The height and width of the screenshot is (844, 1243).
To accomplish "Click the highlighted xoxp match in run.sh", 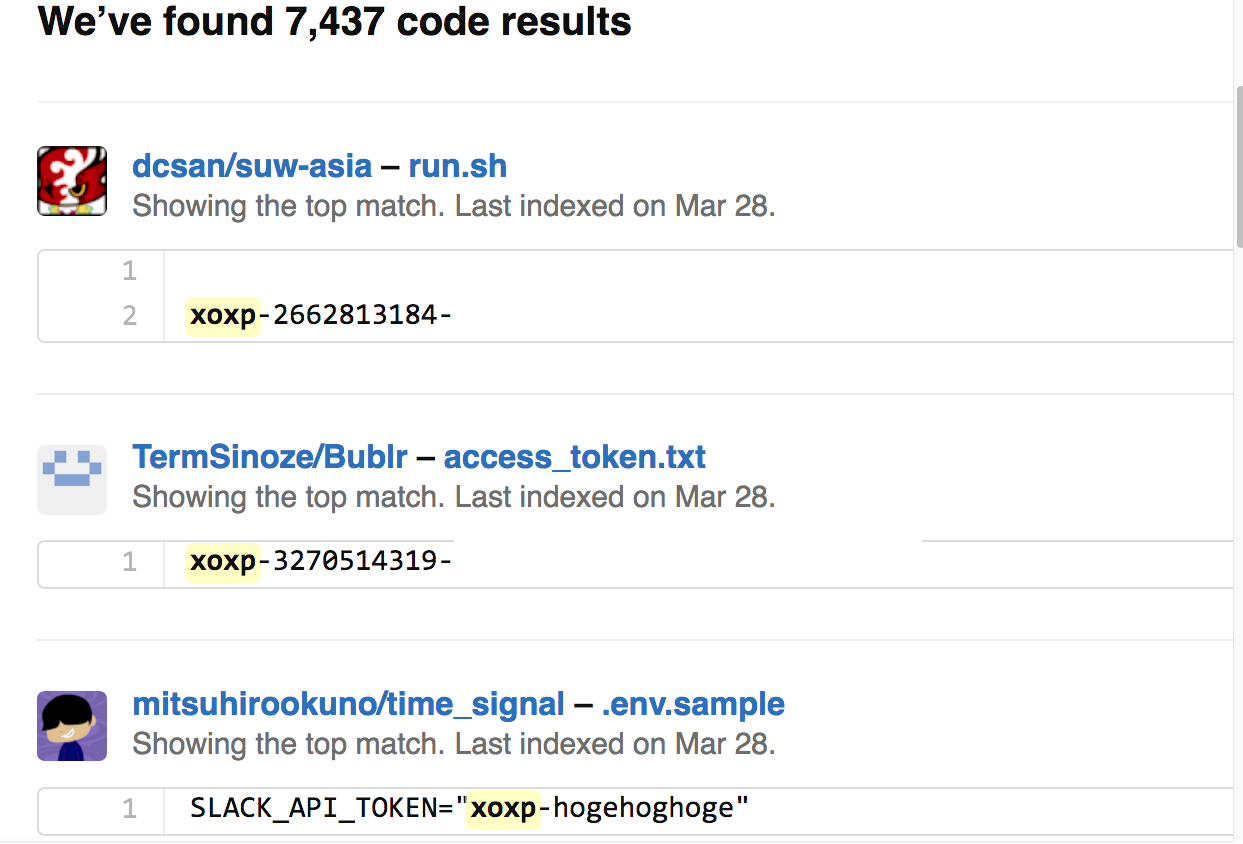I will click(223, 316).
